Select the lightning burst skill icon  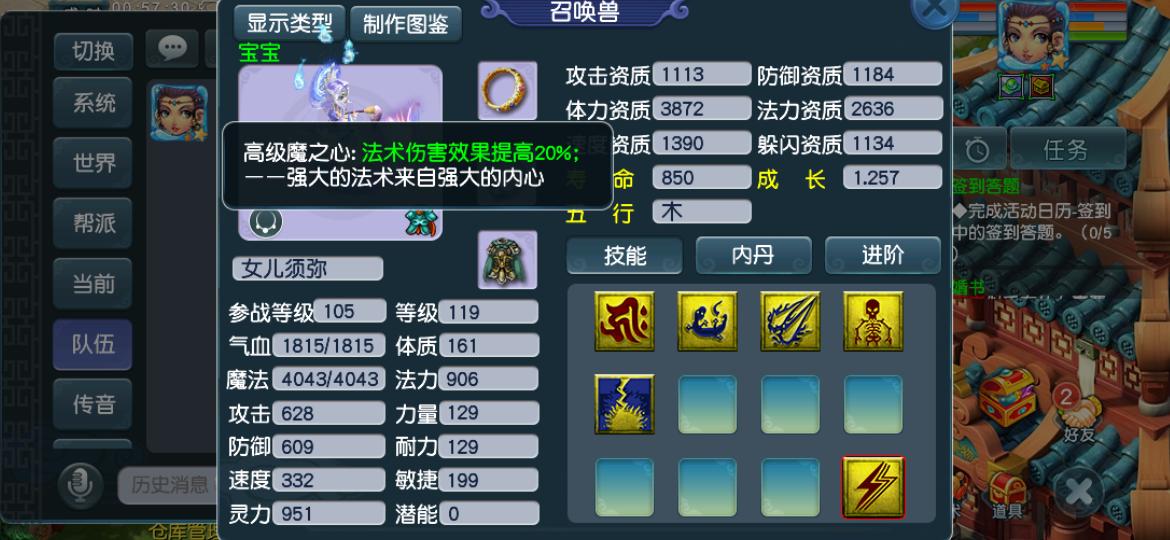click(624, 404)
